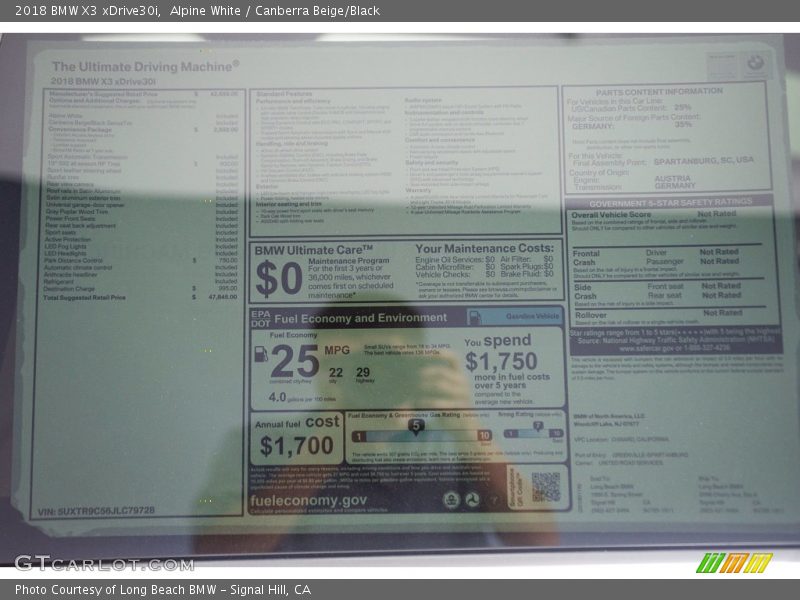800x600 pixels.
Task: Click the large '$0' under BMW Ultimate Care
Action: (279, 278)
